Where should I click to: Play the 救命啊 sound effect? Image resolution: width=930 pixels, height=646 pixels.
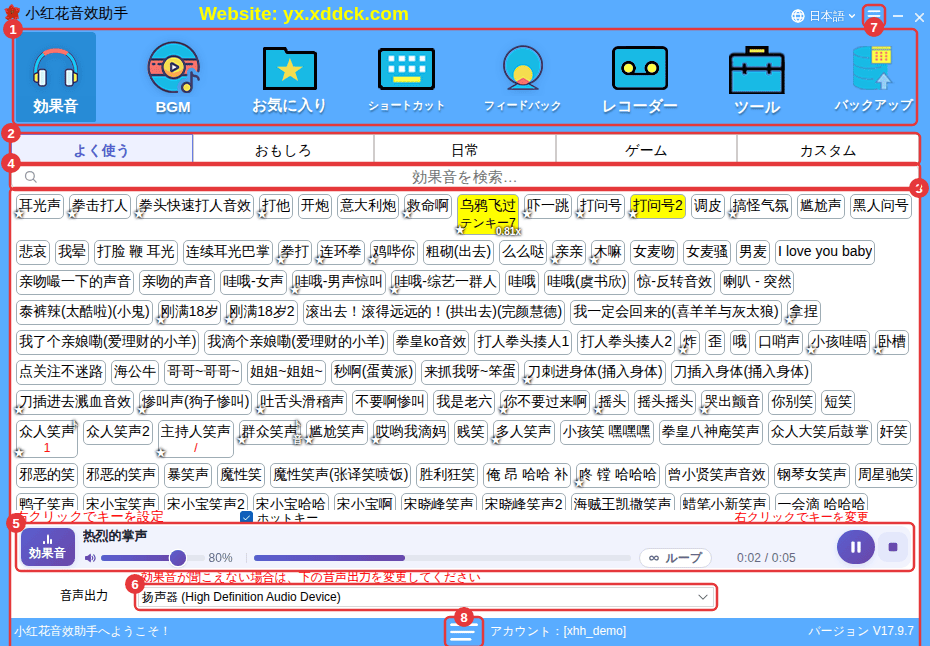(427, 206)
